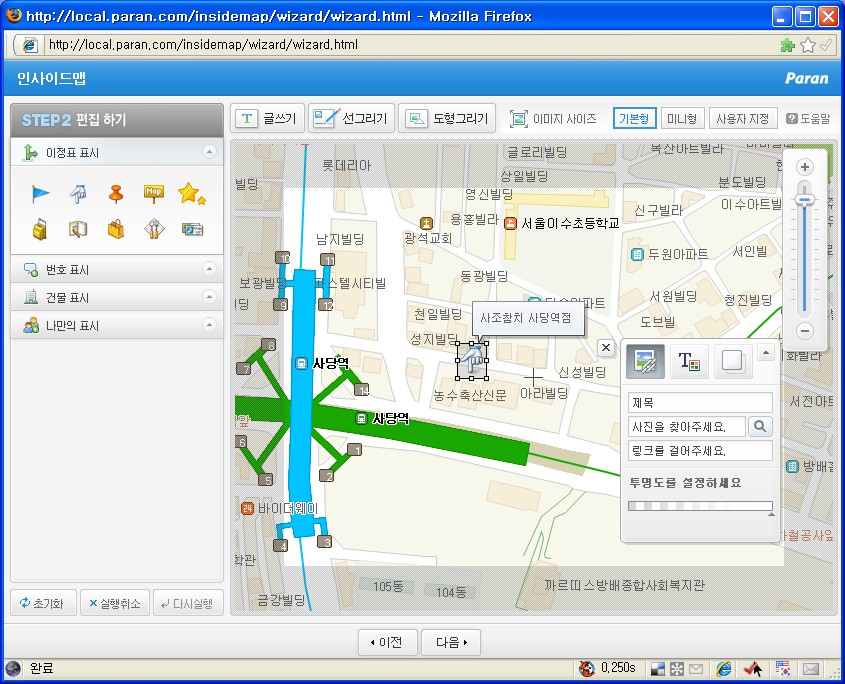Click the 글쓰기 text tool button

pos(268,118)
